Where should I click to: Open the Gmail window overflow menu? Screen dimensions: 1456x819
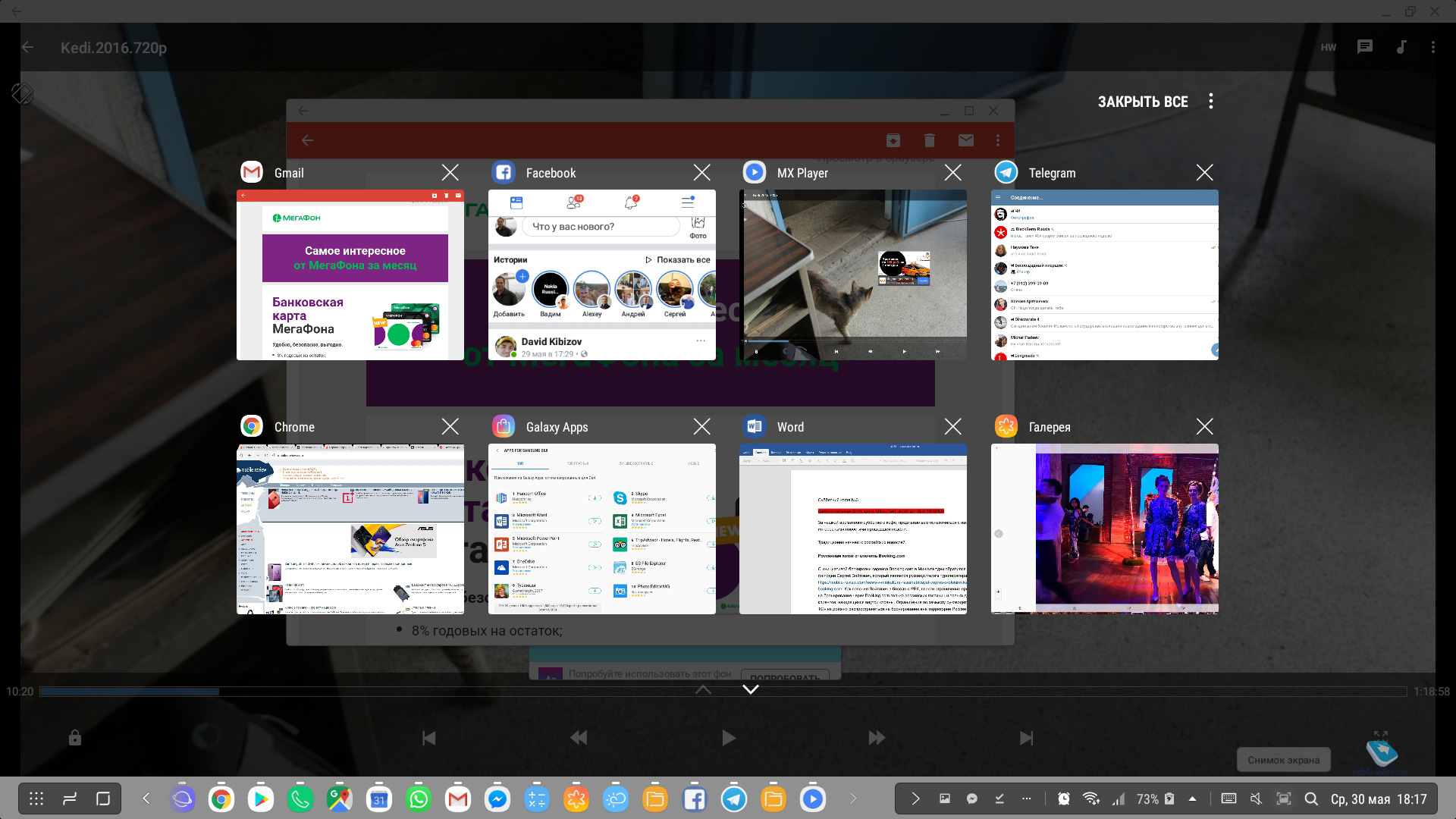(998, 140)
